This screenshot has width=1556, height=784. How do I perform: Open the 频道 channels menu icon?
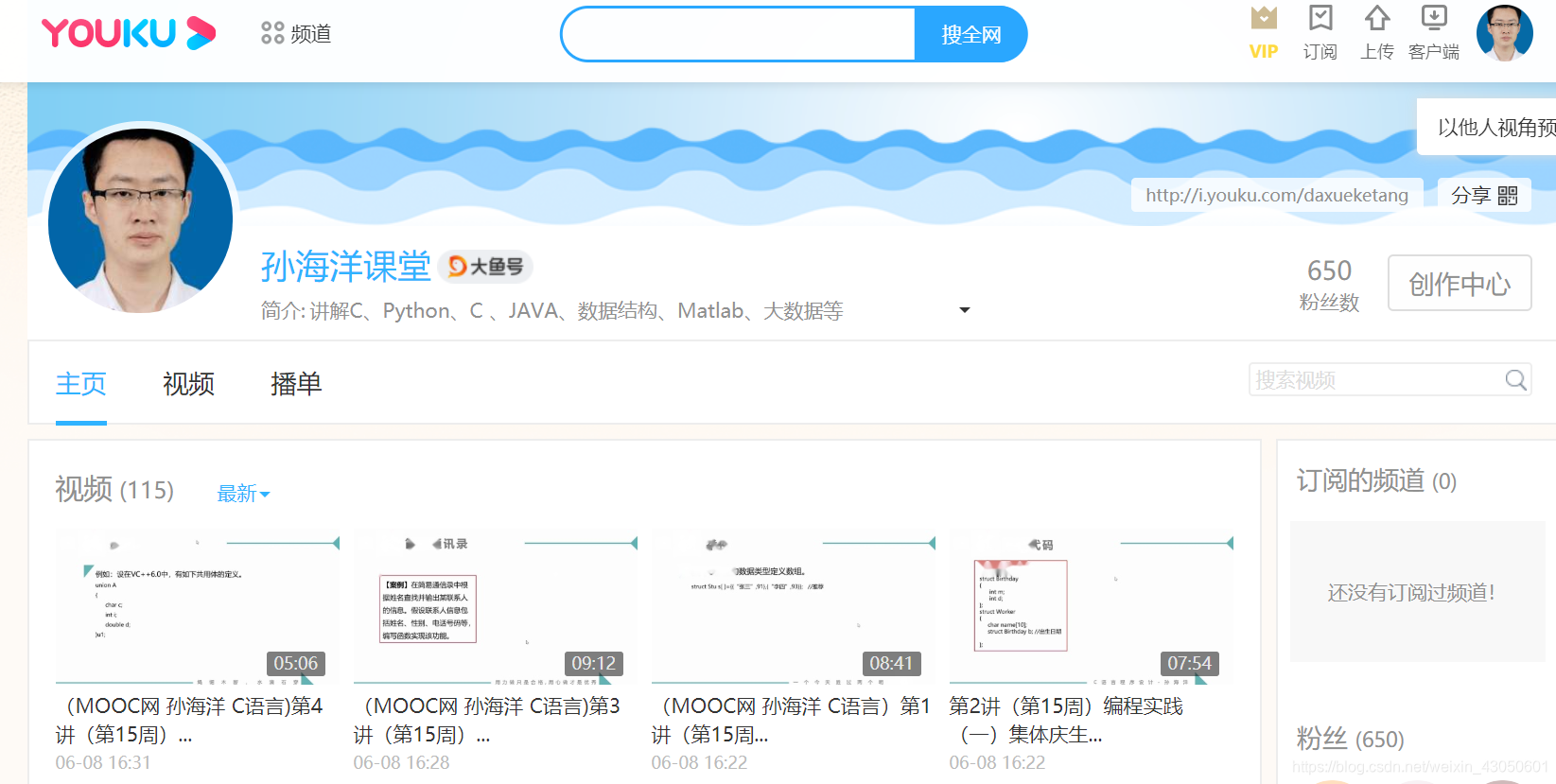[x=272, y=34]
